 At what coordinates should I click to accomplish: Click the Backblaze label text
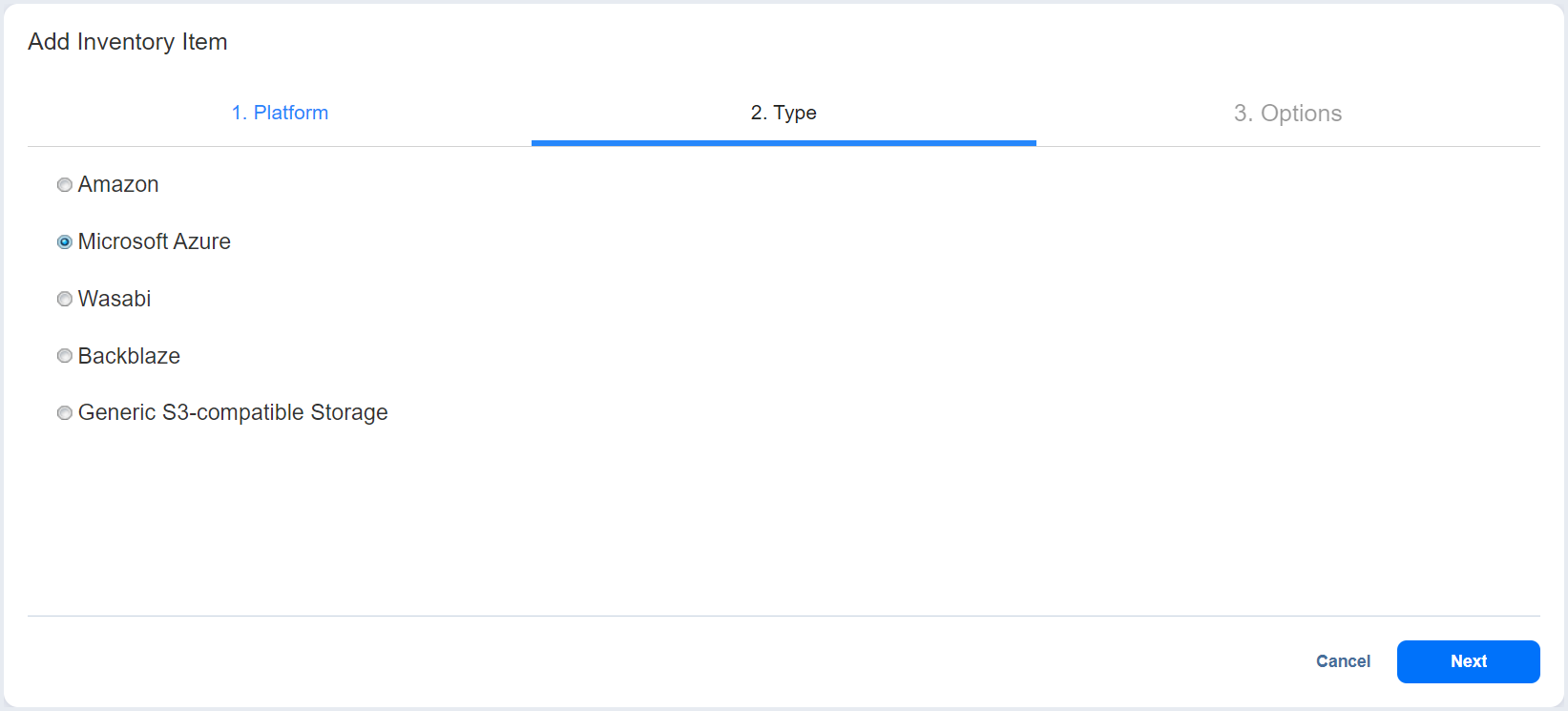click(129, 355)
